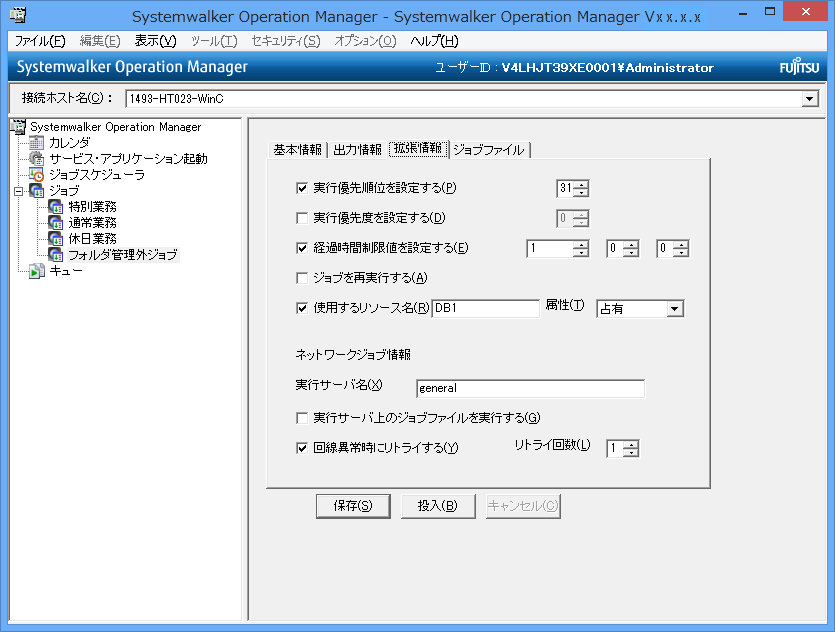
Task: Collapse the ジョブ tree node
Action: tap(19, 191)
